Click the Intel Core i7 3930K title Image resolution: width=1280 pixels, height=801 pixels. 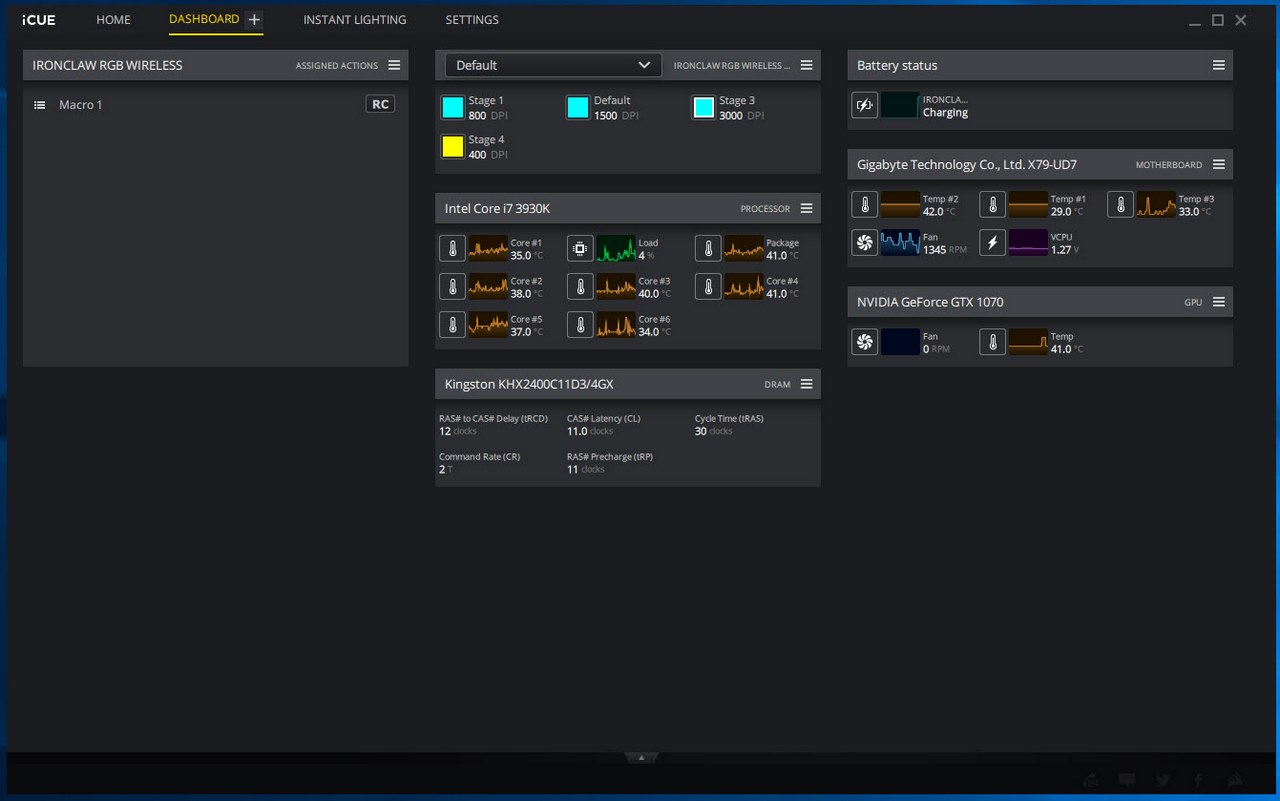[497, 208]
